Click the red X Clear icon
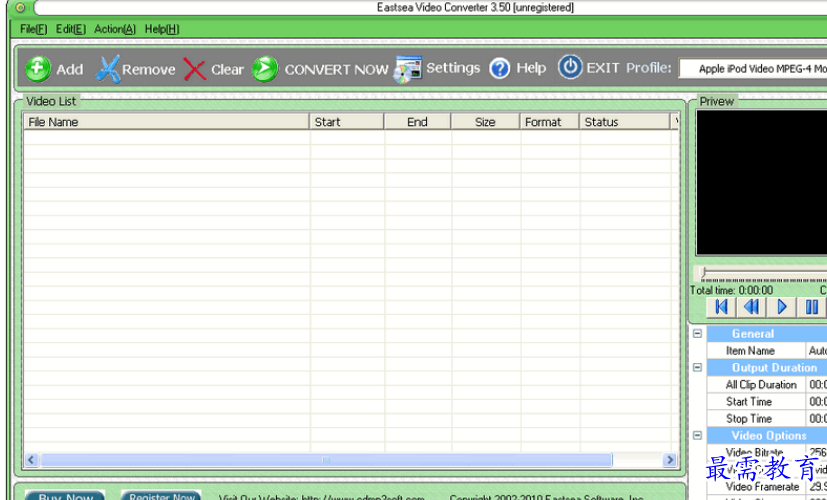Image resolution: width=827 pixels, height=500 pixels. pos(195,69)
